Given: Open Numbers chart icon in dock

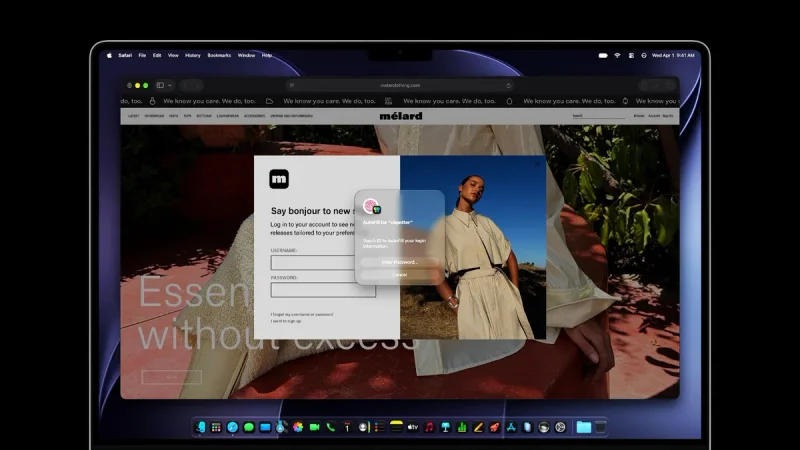Looking at the screenshot, I should point(462,427).
